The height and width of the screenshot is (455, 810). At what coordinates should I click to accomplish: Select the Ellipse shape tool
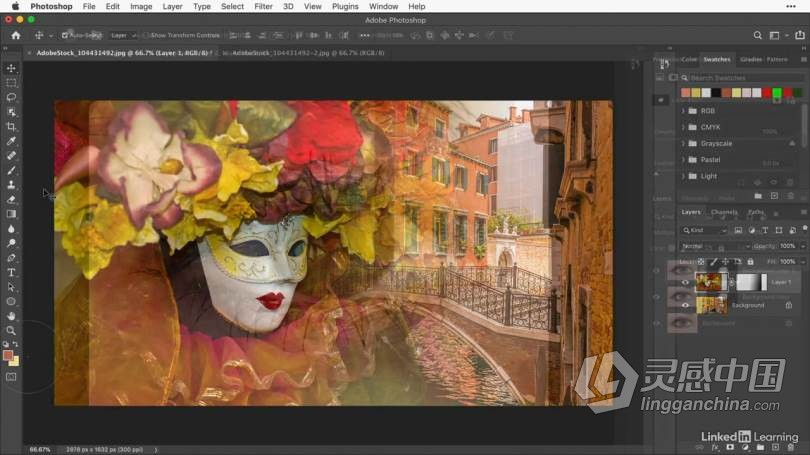coord(11,301)
